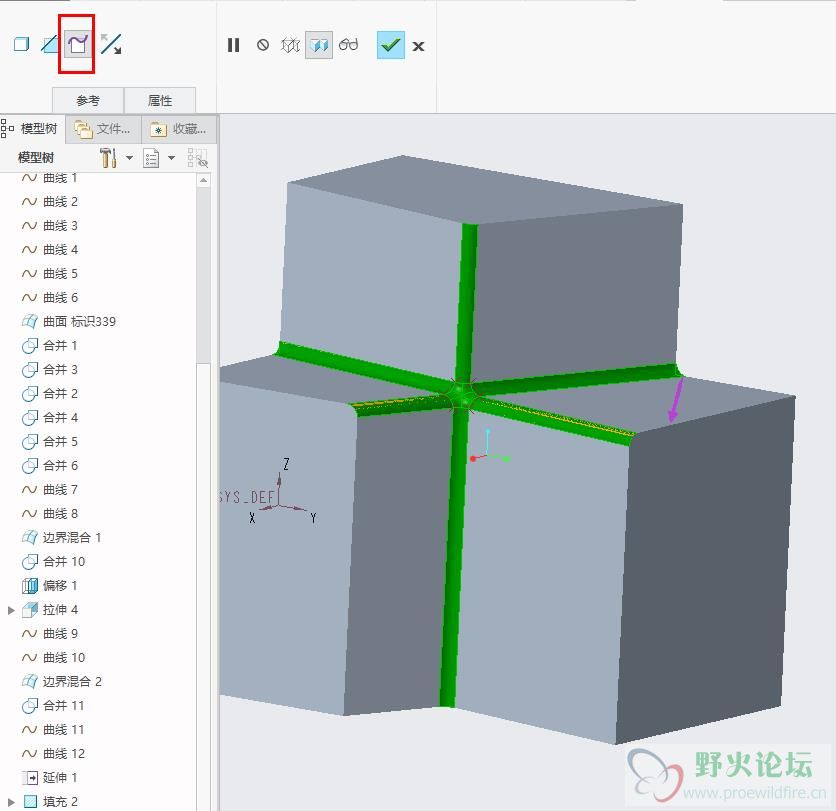The height and width of the screenshot is (811, 836).
Task: Select 曲线 8 in model tree
Action: point(60,513)
